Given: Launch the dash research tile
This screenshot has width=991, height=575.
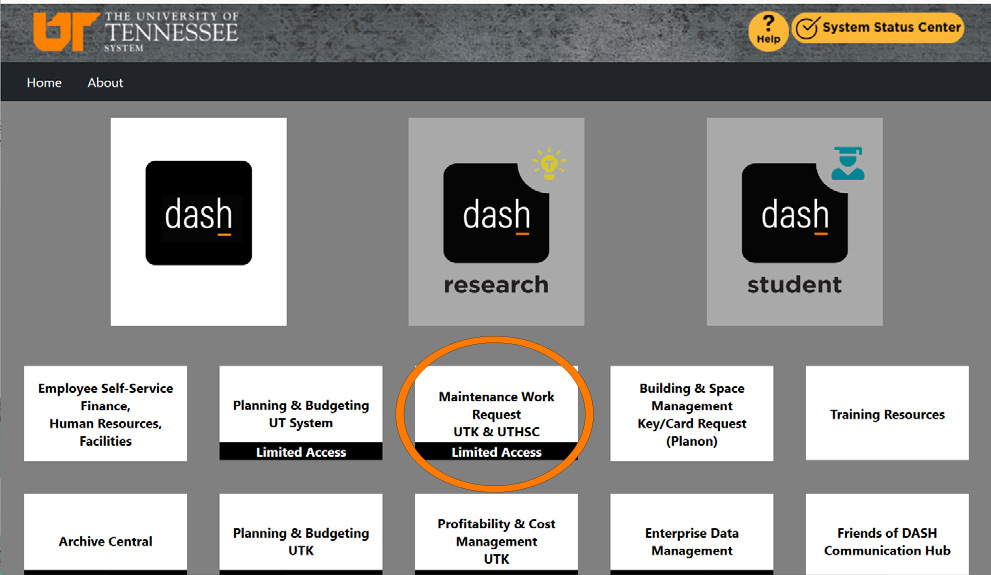Looking at the screenshot, I should (x=496, y=222).
